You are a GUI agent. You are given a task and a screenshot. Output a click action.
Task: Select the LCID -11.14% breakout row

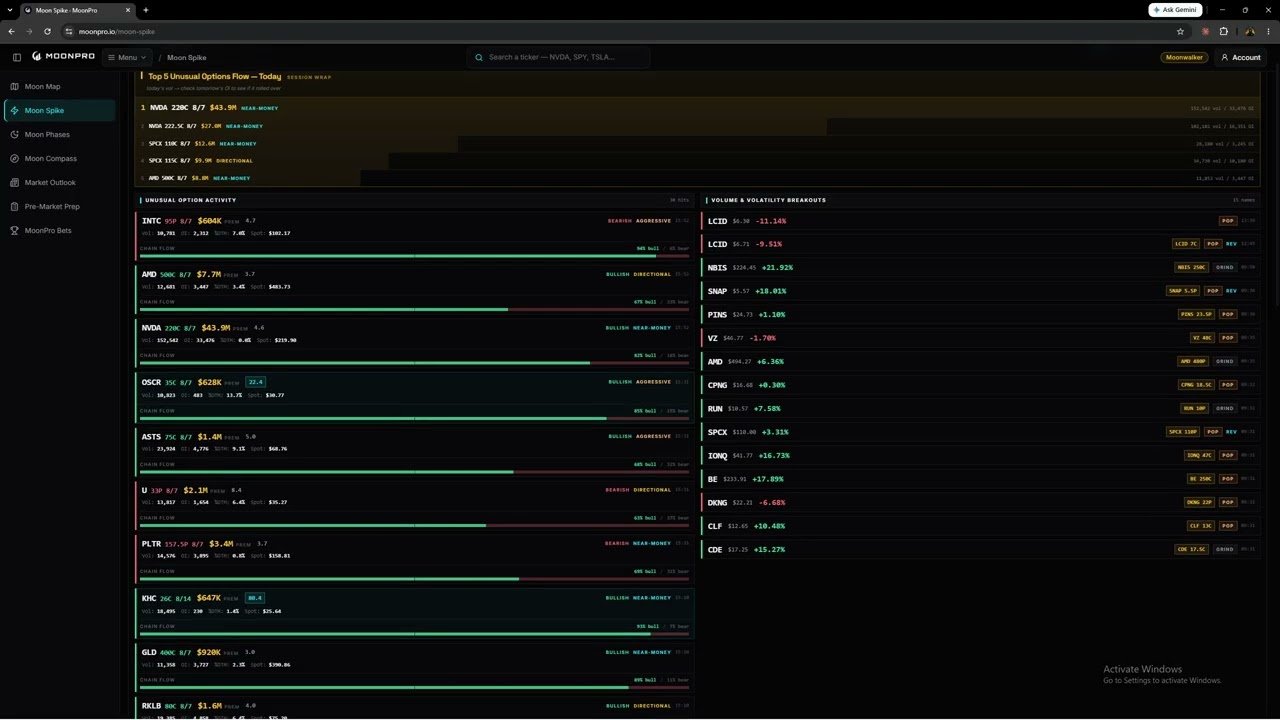pos(981,221)
